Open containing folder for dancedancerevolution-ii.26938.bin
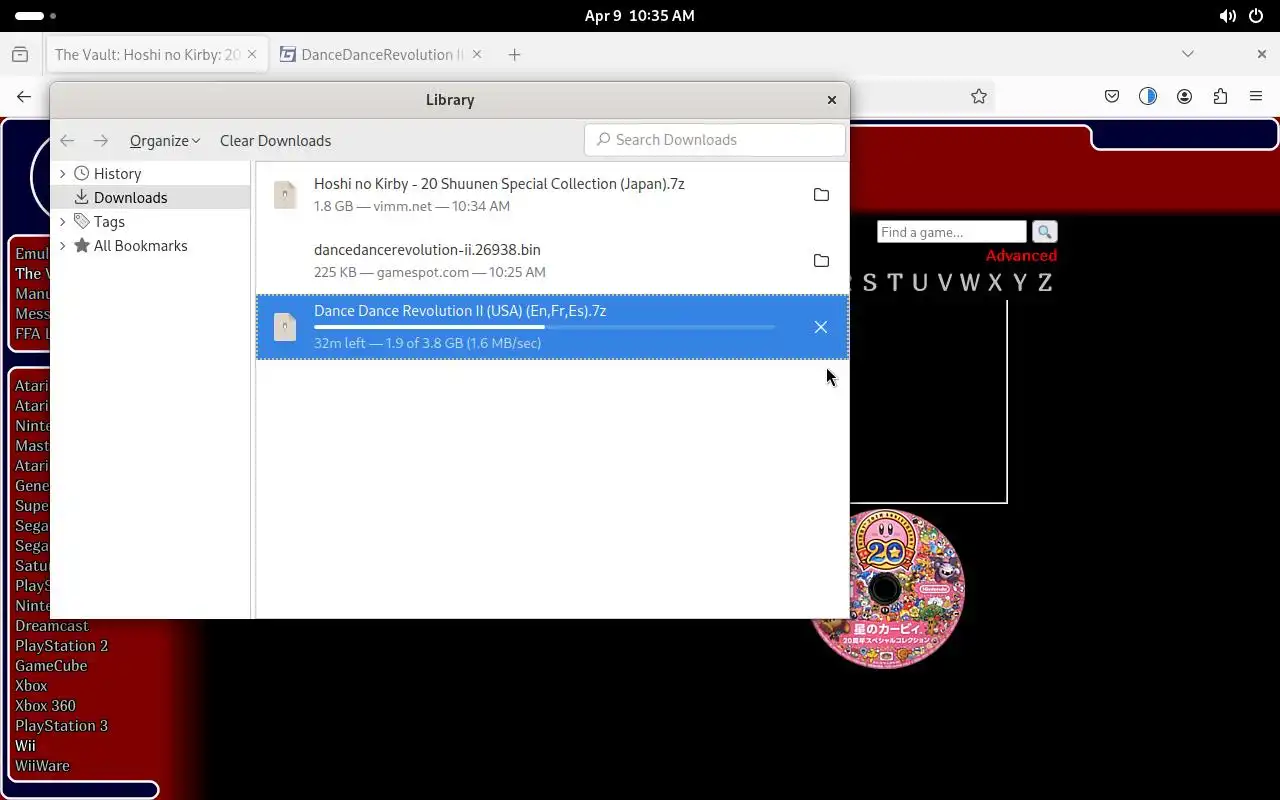Image resolution: width=1280 pixels, height=800 pixels. (x=821, y=261)
